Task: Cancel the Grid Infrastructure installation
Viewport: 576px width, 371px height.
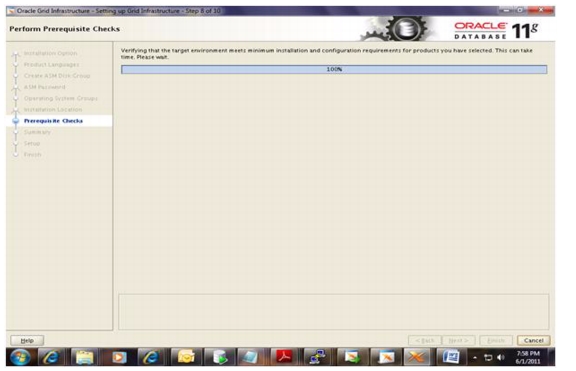Action: pos(533,341)
